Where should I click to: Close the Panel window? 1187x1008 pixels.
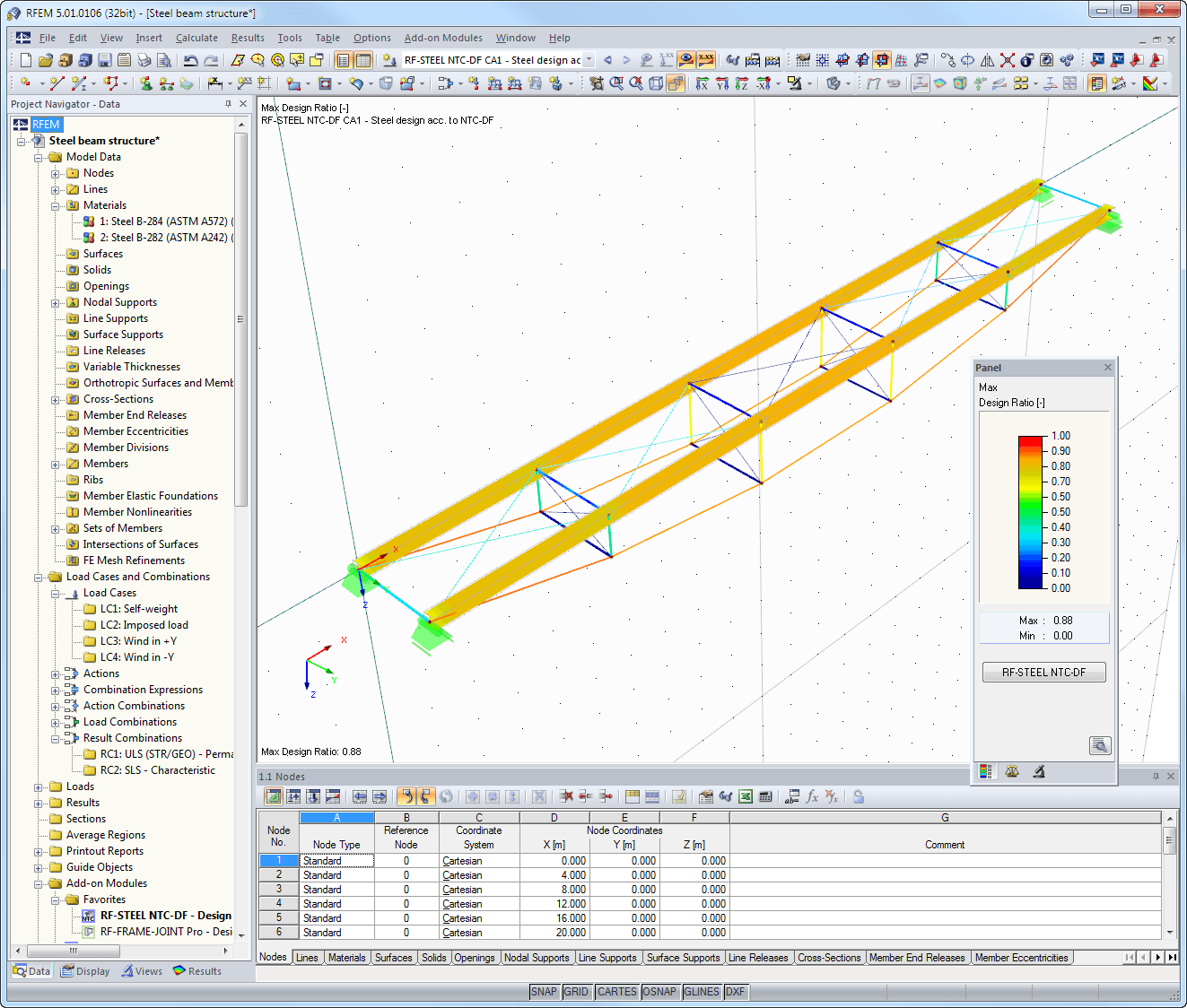click(1108, 368)
